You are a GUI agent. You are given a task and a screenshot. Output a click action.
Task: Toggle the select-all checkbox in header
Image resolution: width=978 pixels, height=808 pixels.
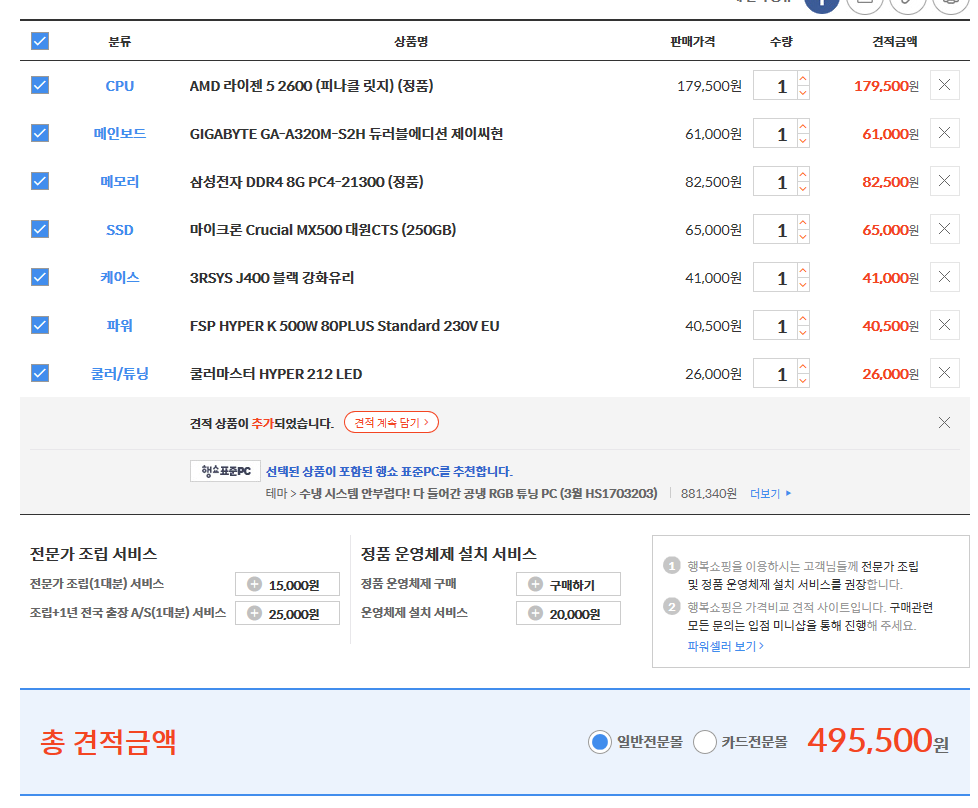tap(40, 42)
